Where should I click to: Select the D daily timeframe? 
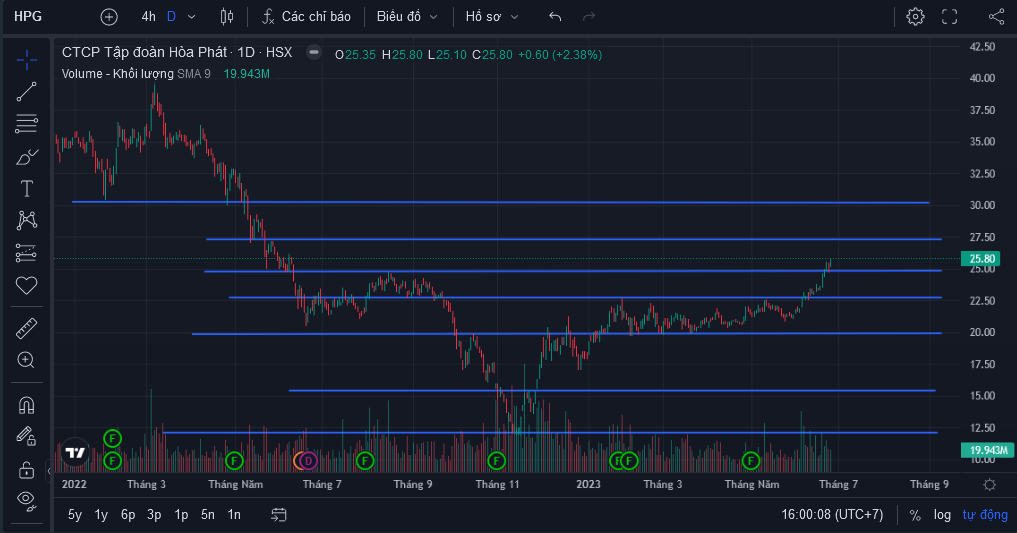click(x=171, y=17)
